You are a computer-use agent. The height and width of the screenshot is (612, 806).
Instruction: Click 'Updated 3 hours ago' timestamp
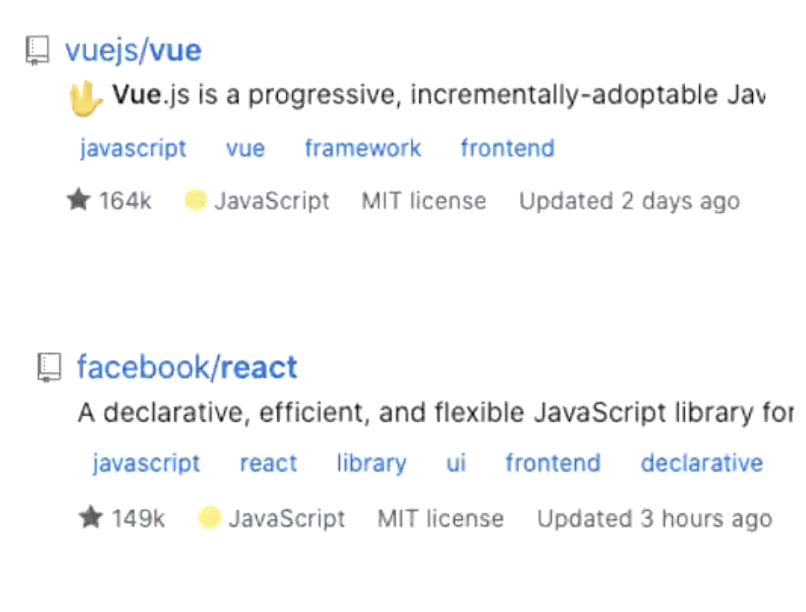pos(654,519)
